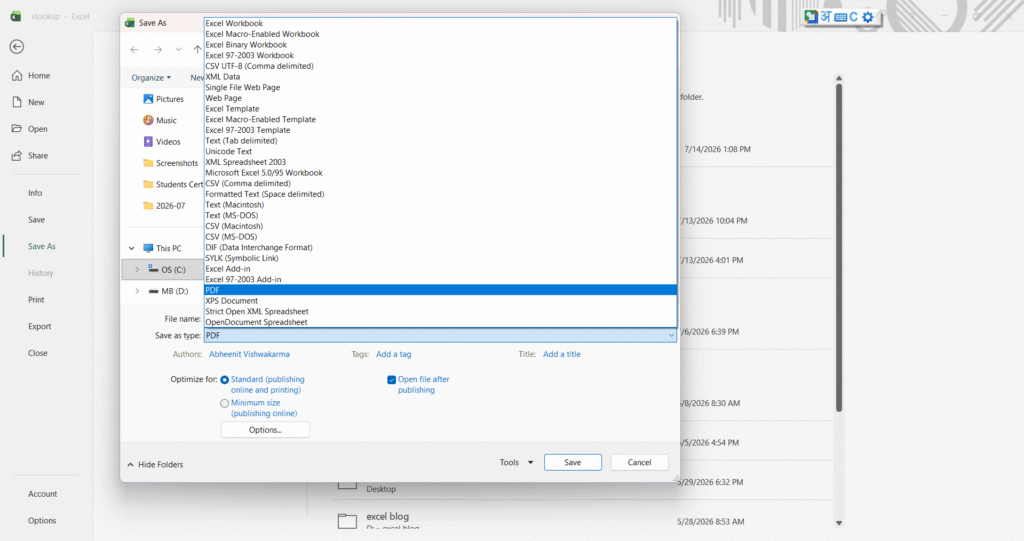Select the MB (D:) drive
Viewport: 1024px width, 541px height.
pos(168,291)
